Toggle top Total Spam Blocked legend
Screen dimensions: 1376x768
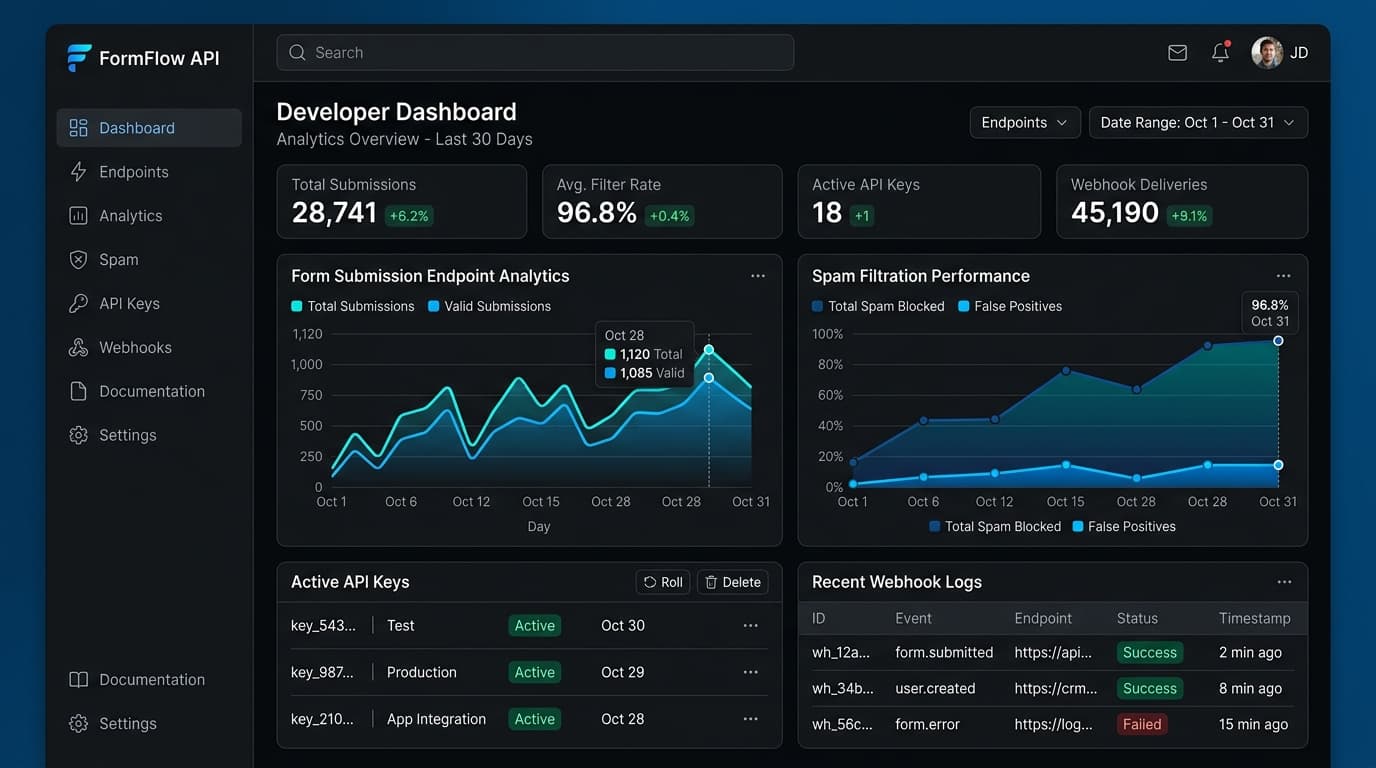point(878,307)
